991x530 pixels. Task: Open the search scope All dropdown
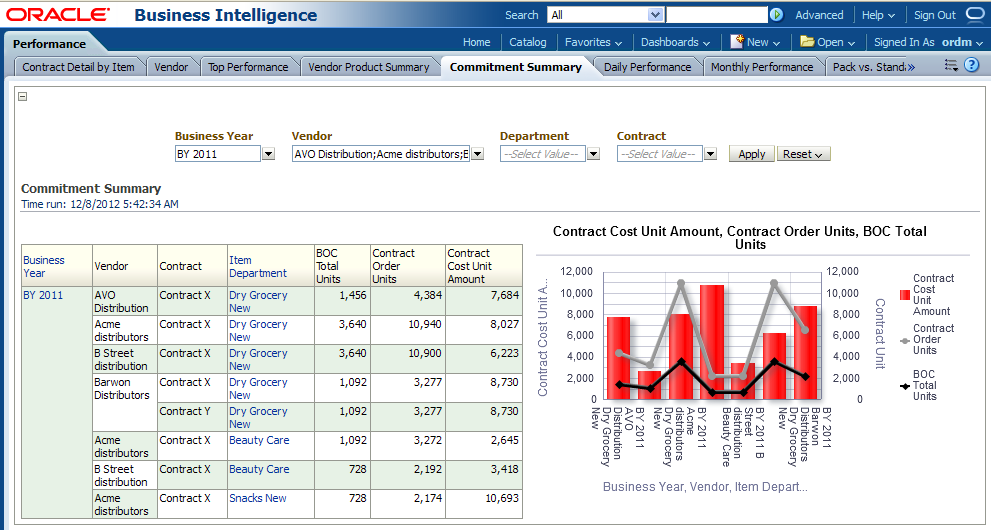coord(655,15)
